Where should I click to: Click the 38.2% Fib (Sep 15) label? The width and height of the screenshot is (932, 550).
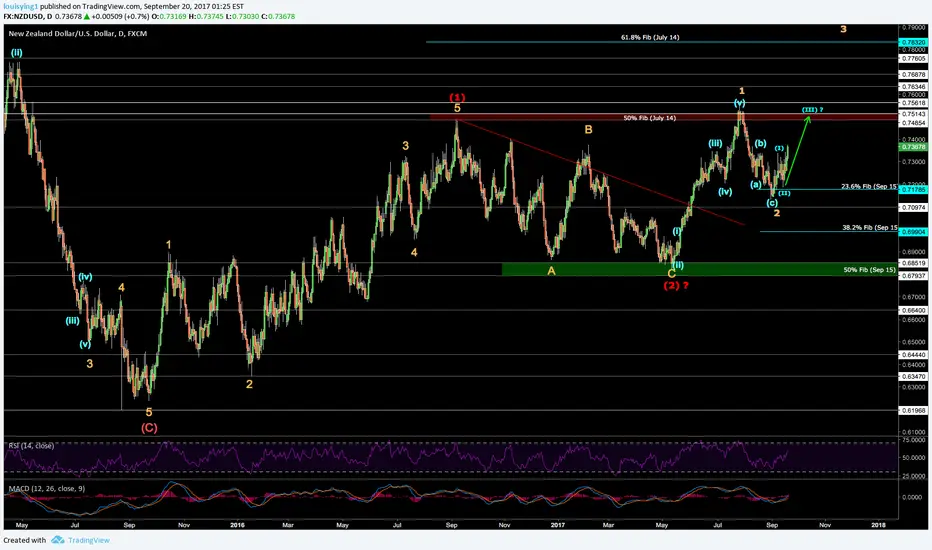coord(870,227)
